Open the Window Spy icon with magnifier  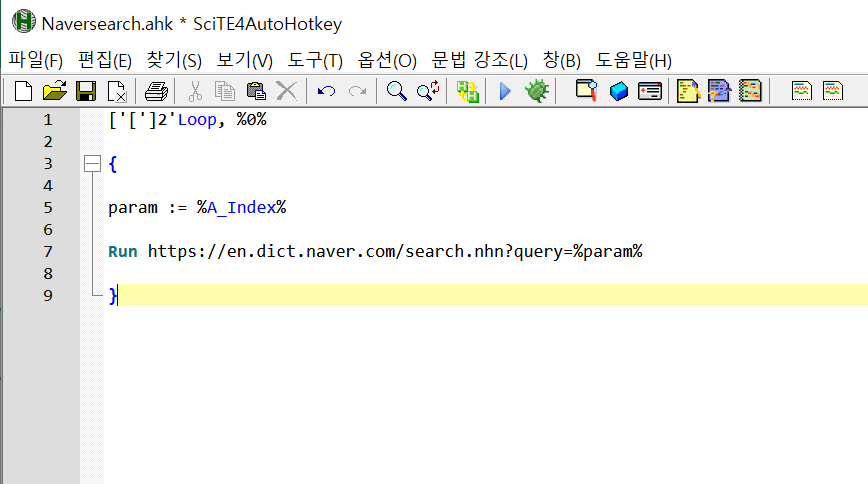586,90
